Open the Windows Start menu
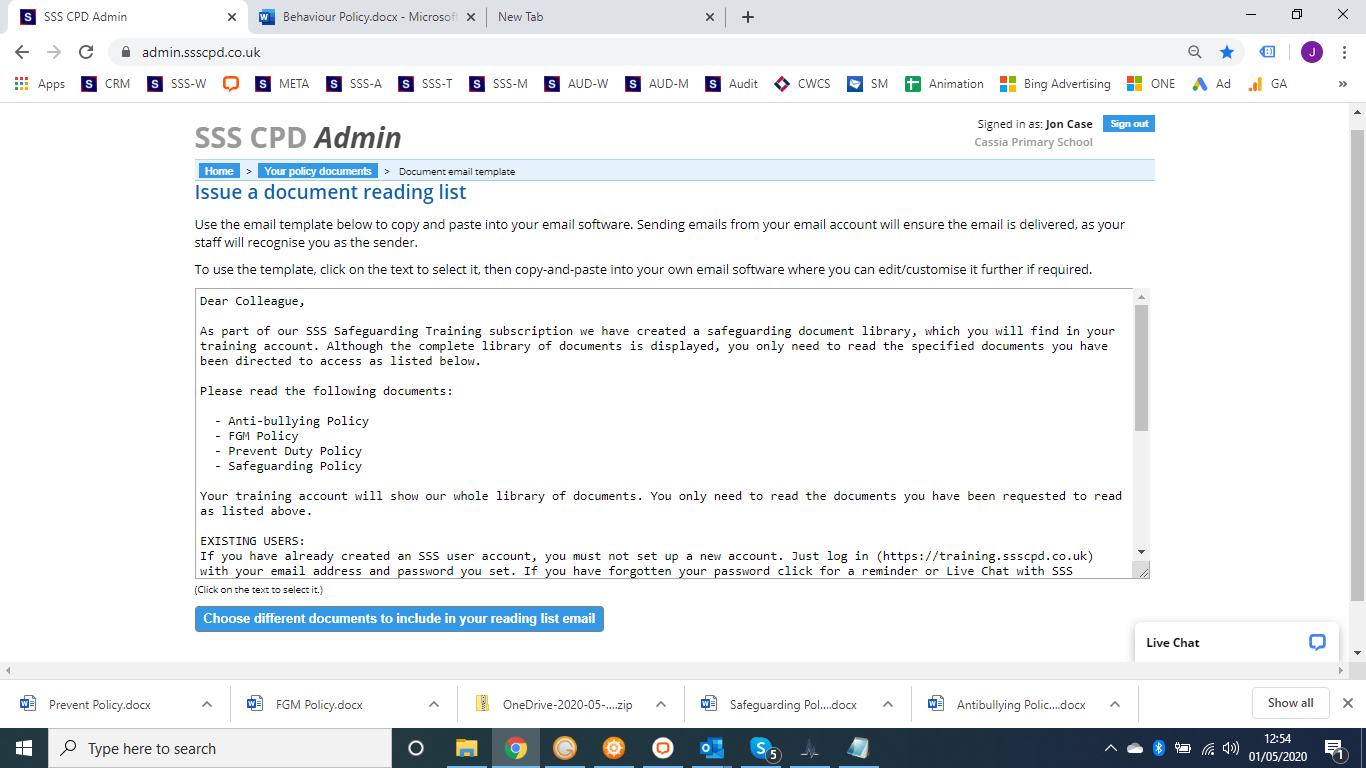The image size is (1366, 768). tap(24, 748)
